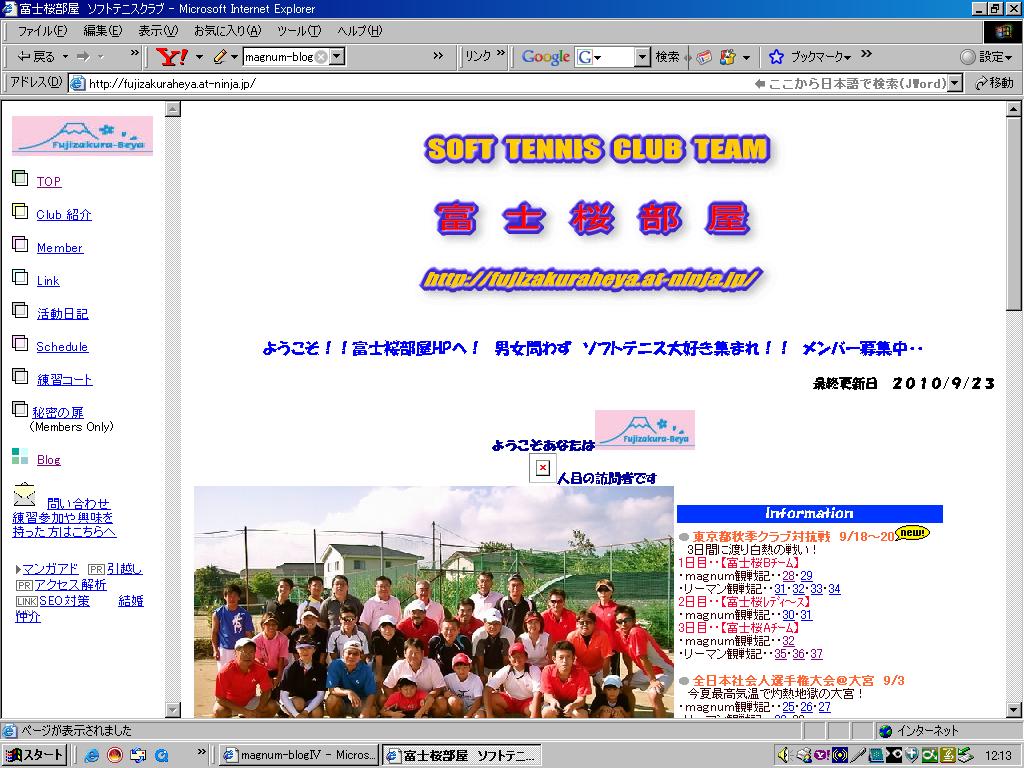The height and width of the screenshot is (768, 1024).
Task: Open the 練習コート link
Action: click(65, 379)
